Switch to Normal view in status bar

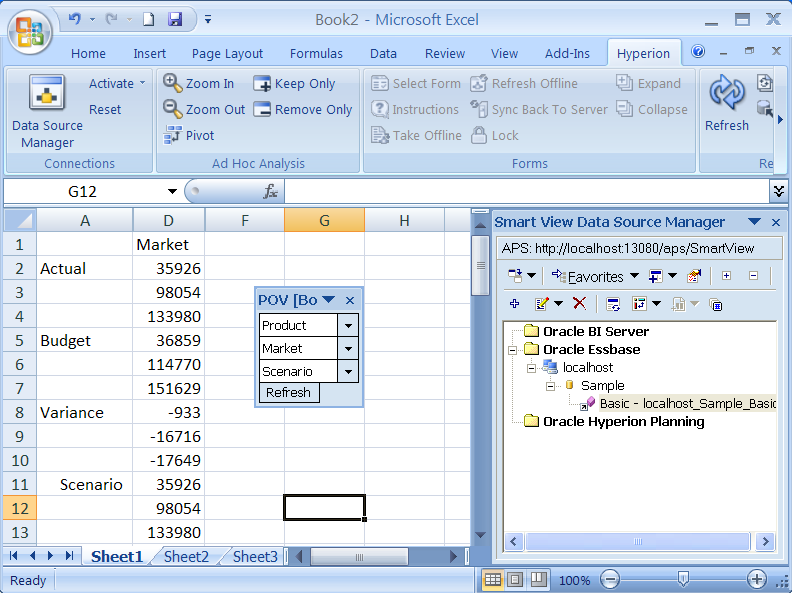tap(493, 579)
